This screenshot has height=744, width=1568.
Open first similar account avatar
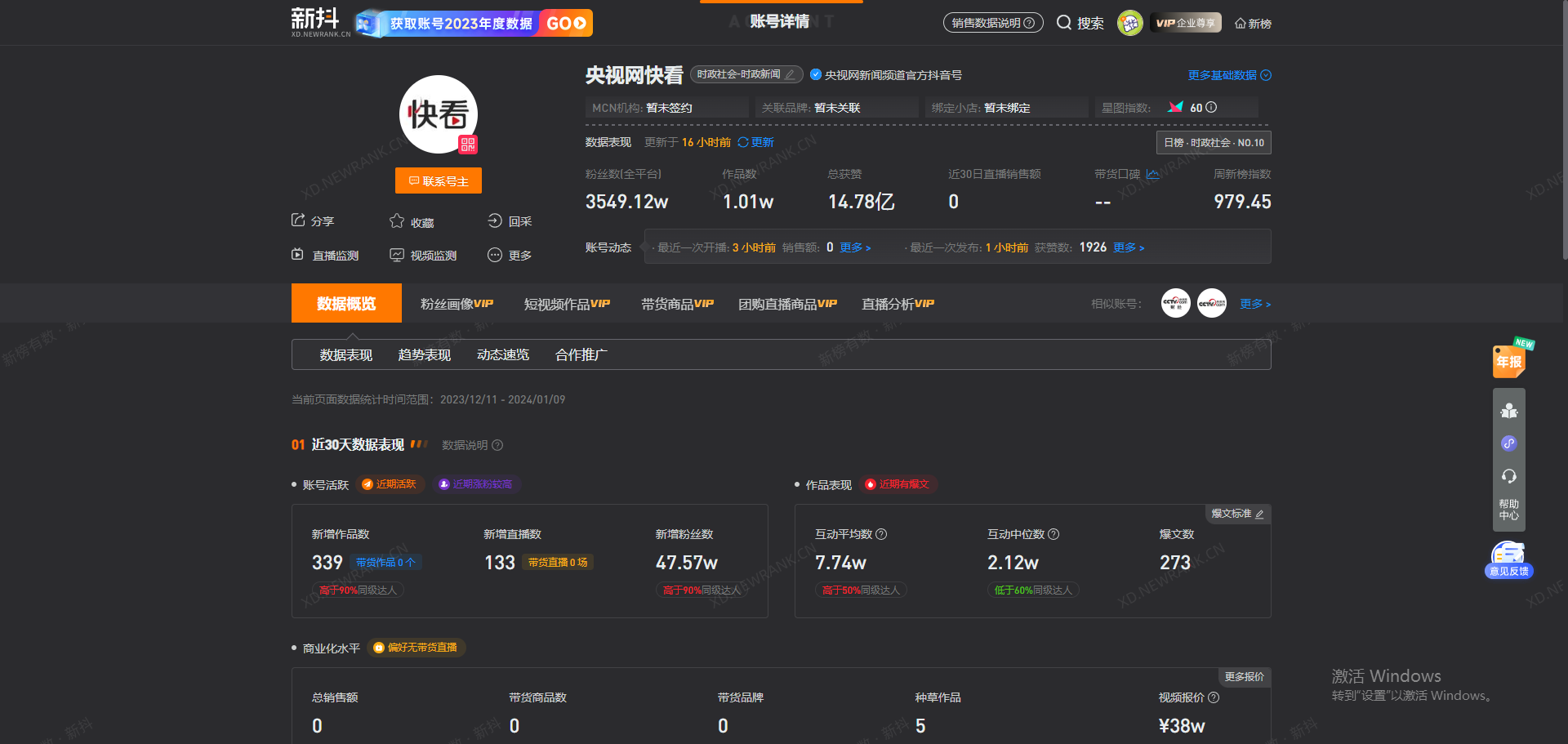pyautogui.click(x=1176, y=303)
